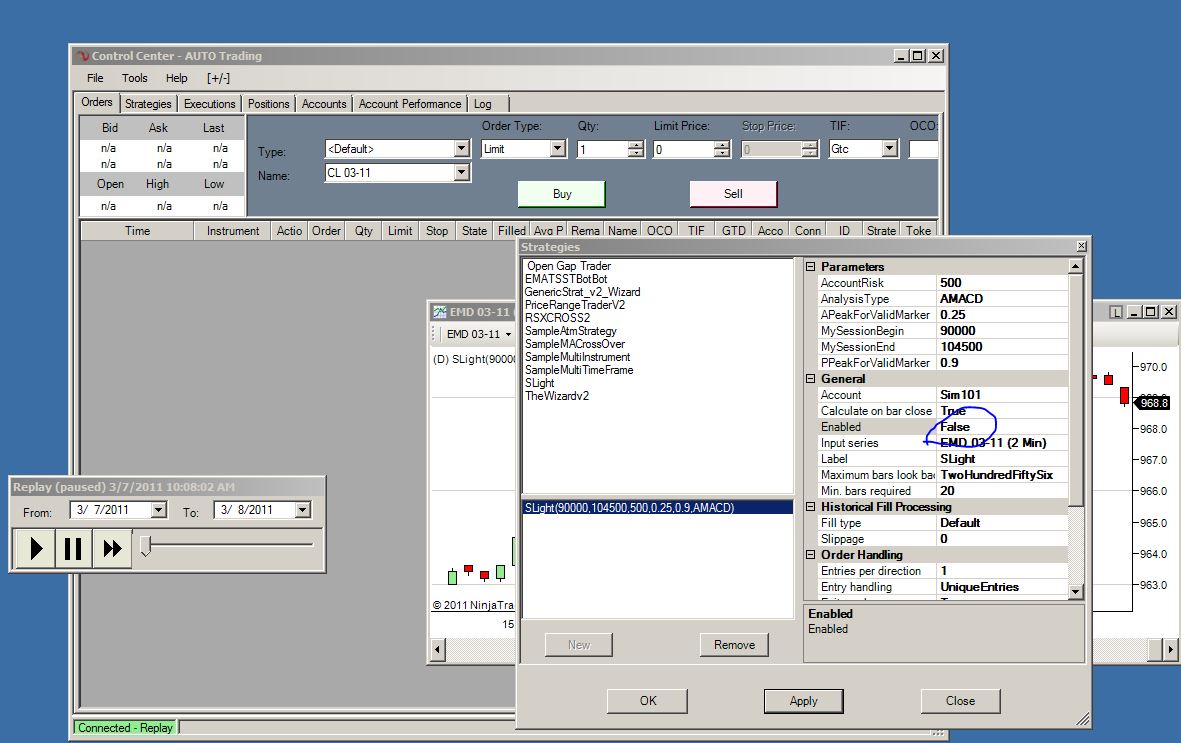The height and width of the screenshot is (743, 1181).
Task: Switch to the Strategies tab
Action: 148,104
